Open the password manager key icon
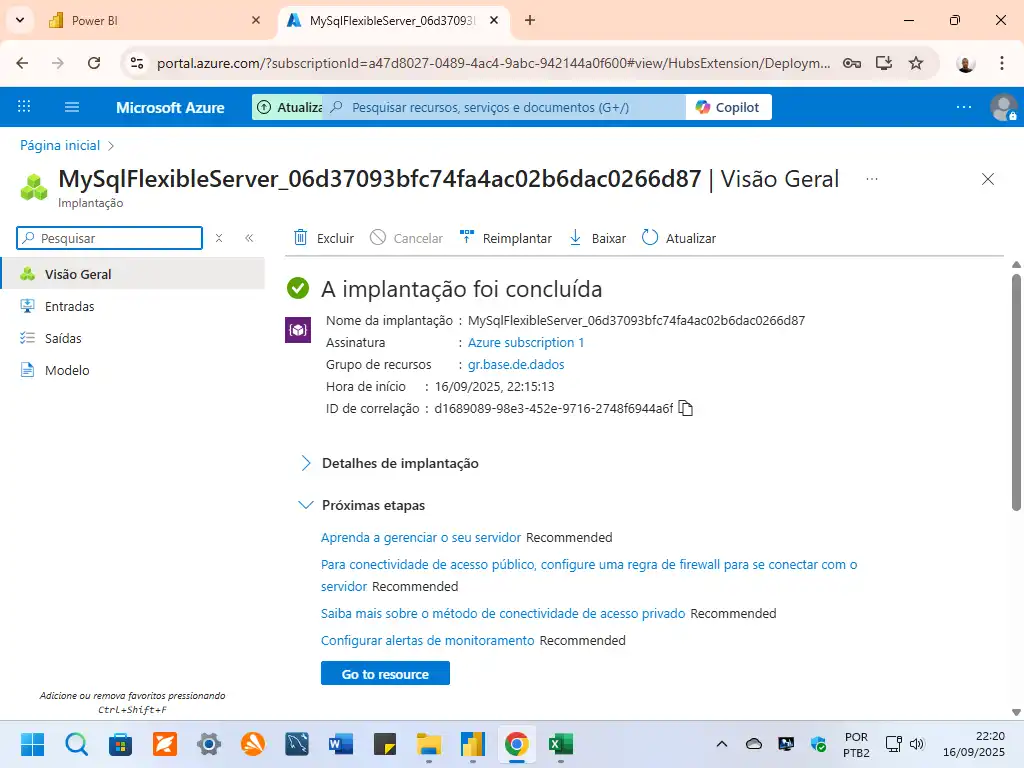Viewport: 1024px width, 768px height. tap(852, 63)
